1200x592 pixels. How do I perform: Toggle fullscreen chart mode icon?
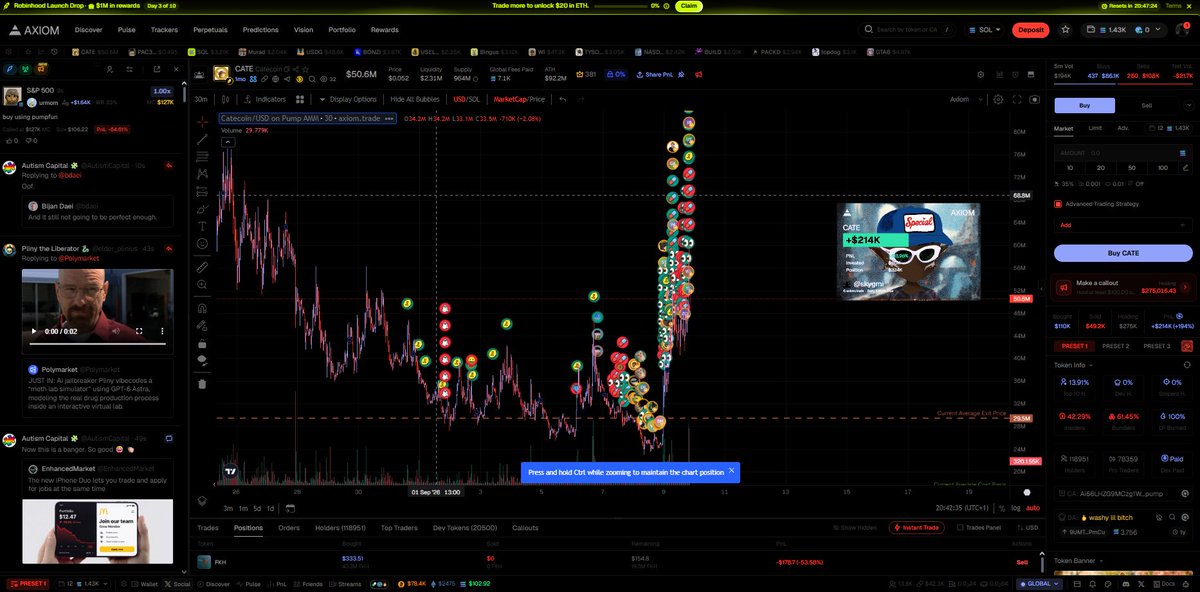(x=1017, y=99)
